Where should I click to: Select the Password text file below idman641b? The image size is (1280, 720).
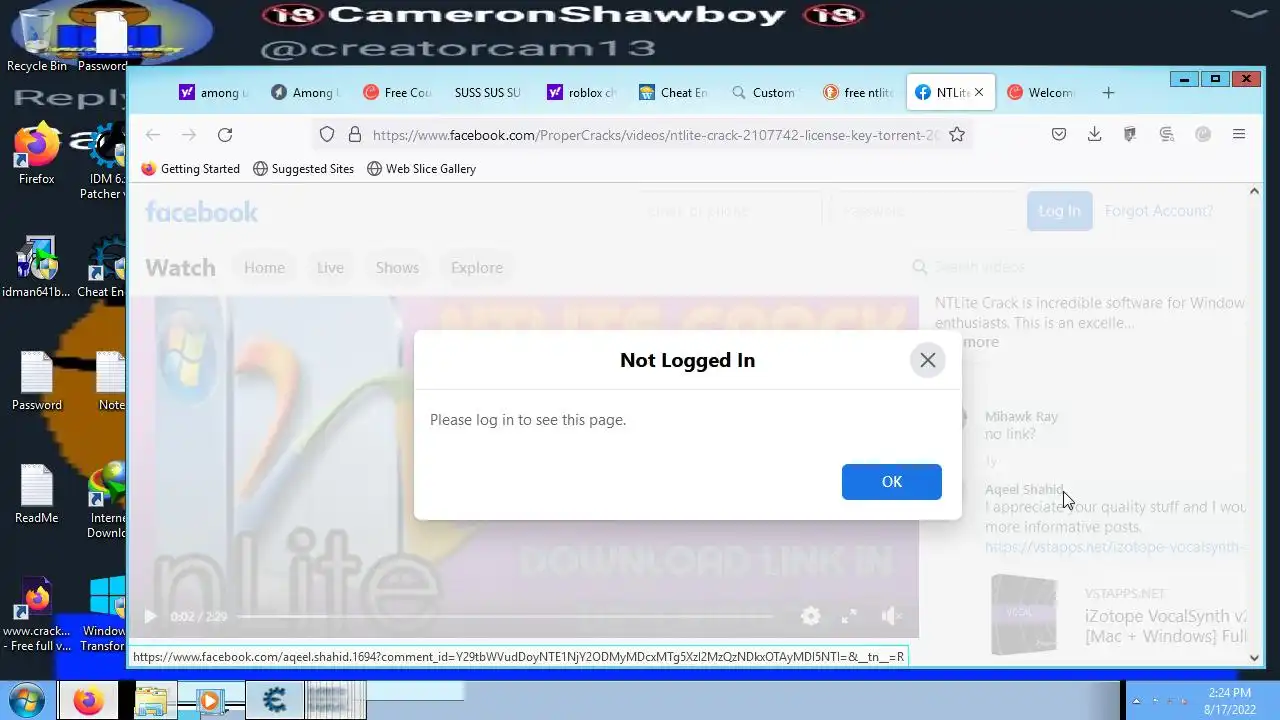pyautogui.click(x=37, y=381)
